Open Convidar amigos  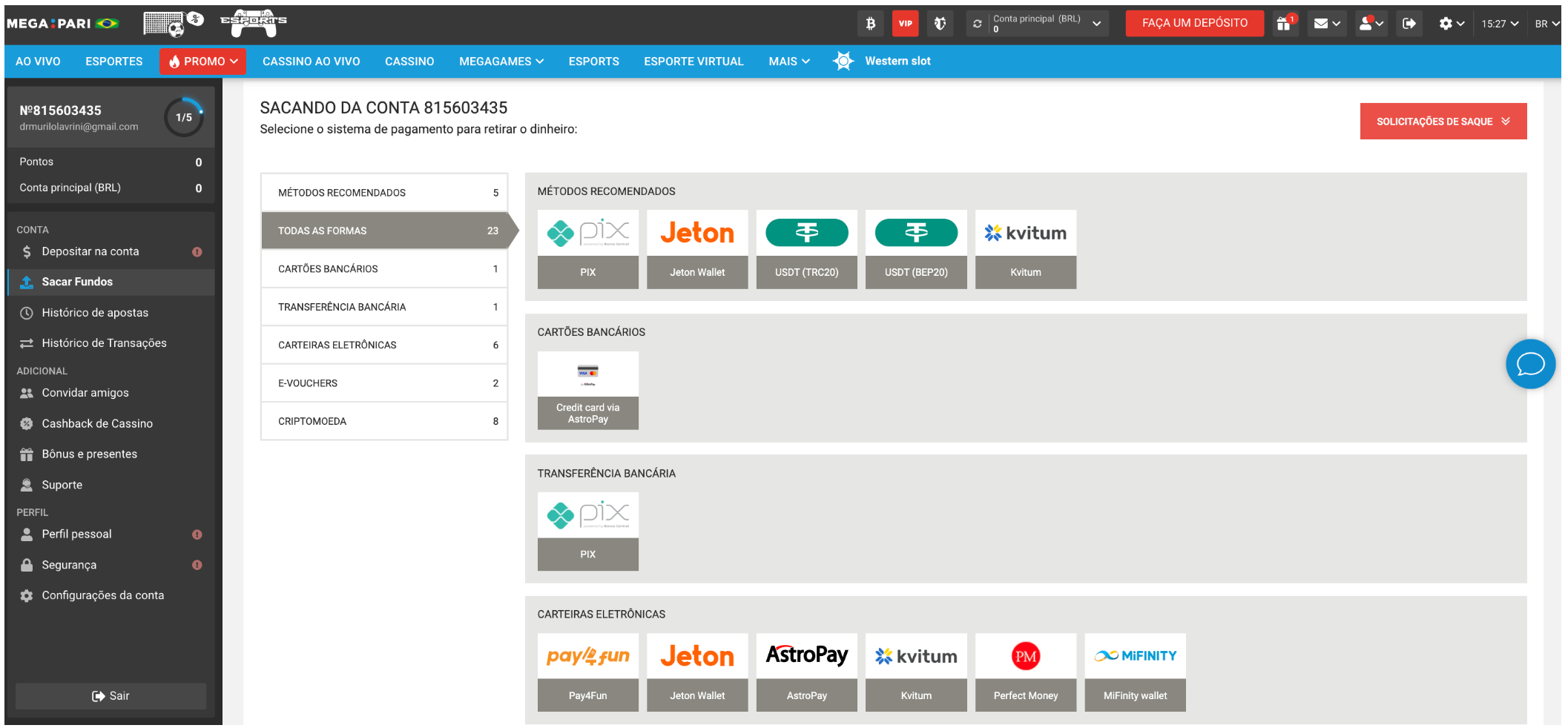[x=111, y=393]
